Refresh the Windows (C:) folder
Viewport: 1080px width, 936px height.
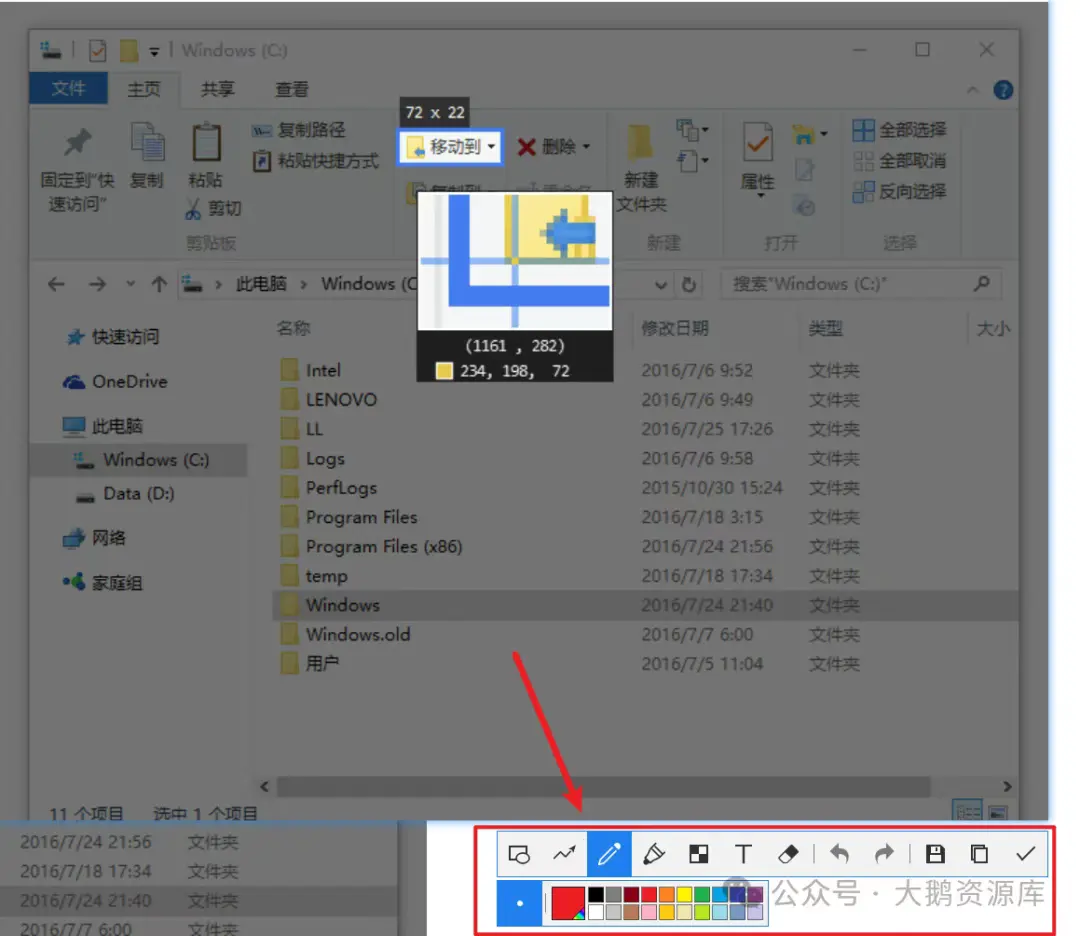click(x=689, y=284)
